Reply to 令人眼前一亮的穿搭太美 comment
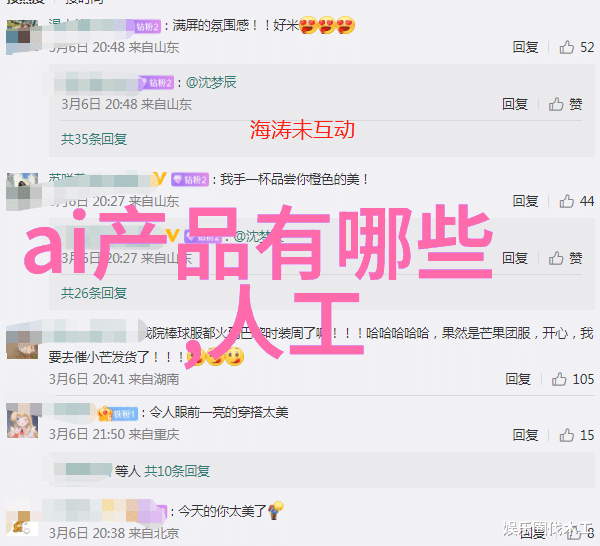The image size is (600, 546). [x=525, y=435]
